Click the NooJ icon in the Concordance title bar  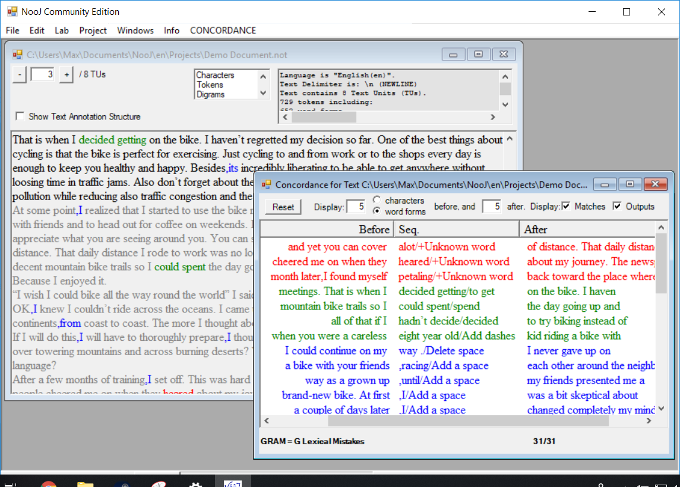(x=267, y=184)
